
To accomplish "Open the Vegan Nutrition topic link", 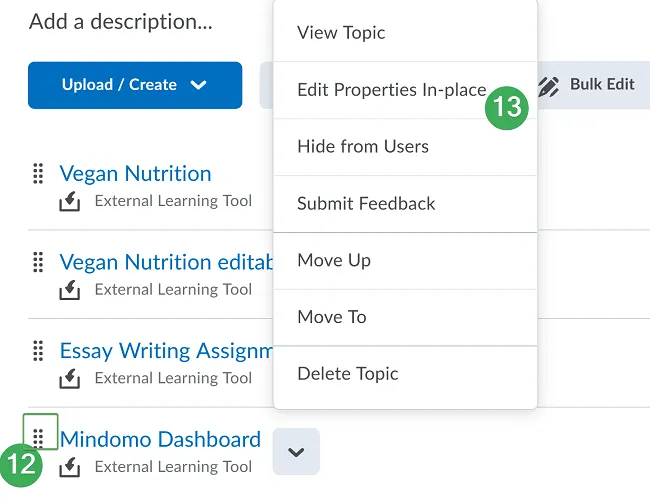I will point(135,174).
